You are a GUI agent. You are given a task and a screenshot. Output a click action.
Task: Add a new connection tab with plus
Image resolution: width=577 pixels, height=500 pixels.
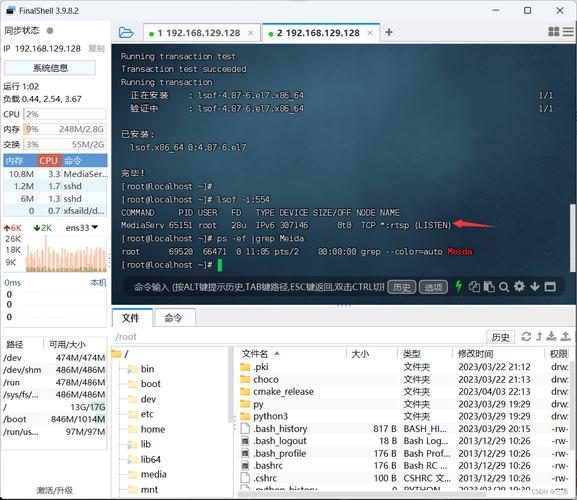[x=389, y=32]
